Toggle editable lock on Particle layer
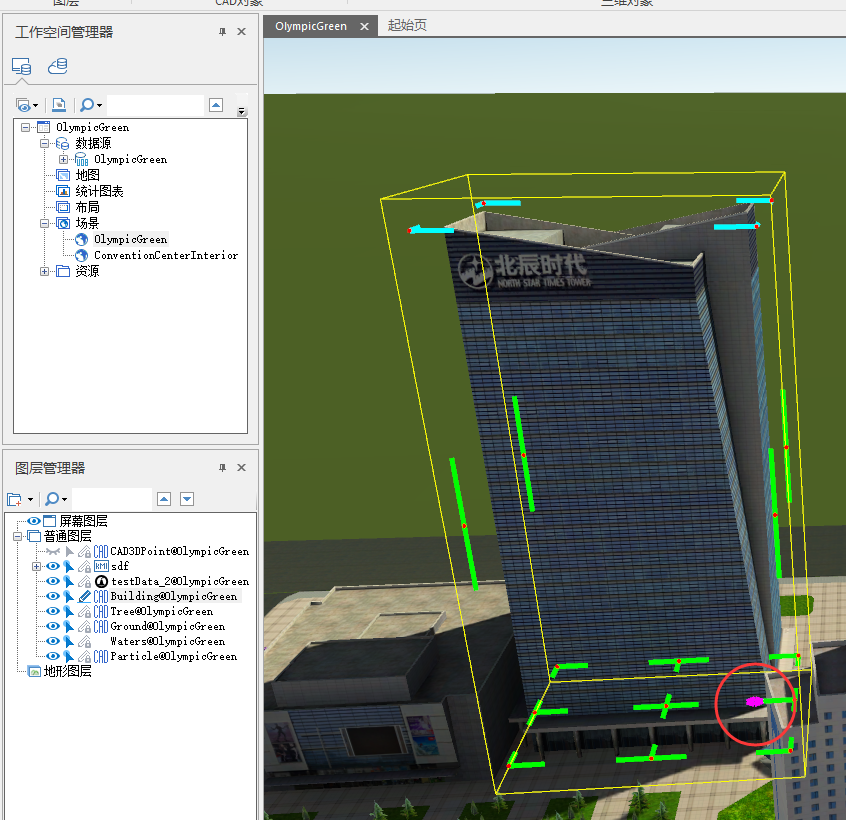Image resolution: width=846 pixels, height=820 pixels. coord(84,657)
